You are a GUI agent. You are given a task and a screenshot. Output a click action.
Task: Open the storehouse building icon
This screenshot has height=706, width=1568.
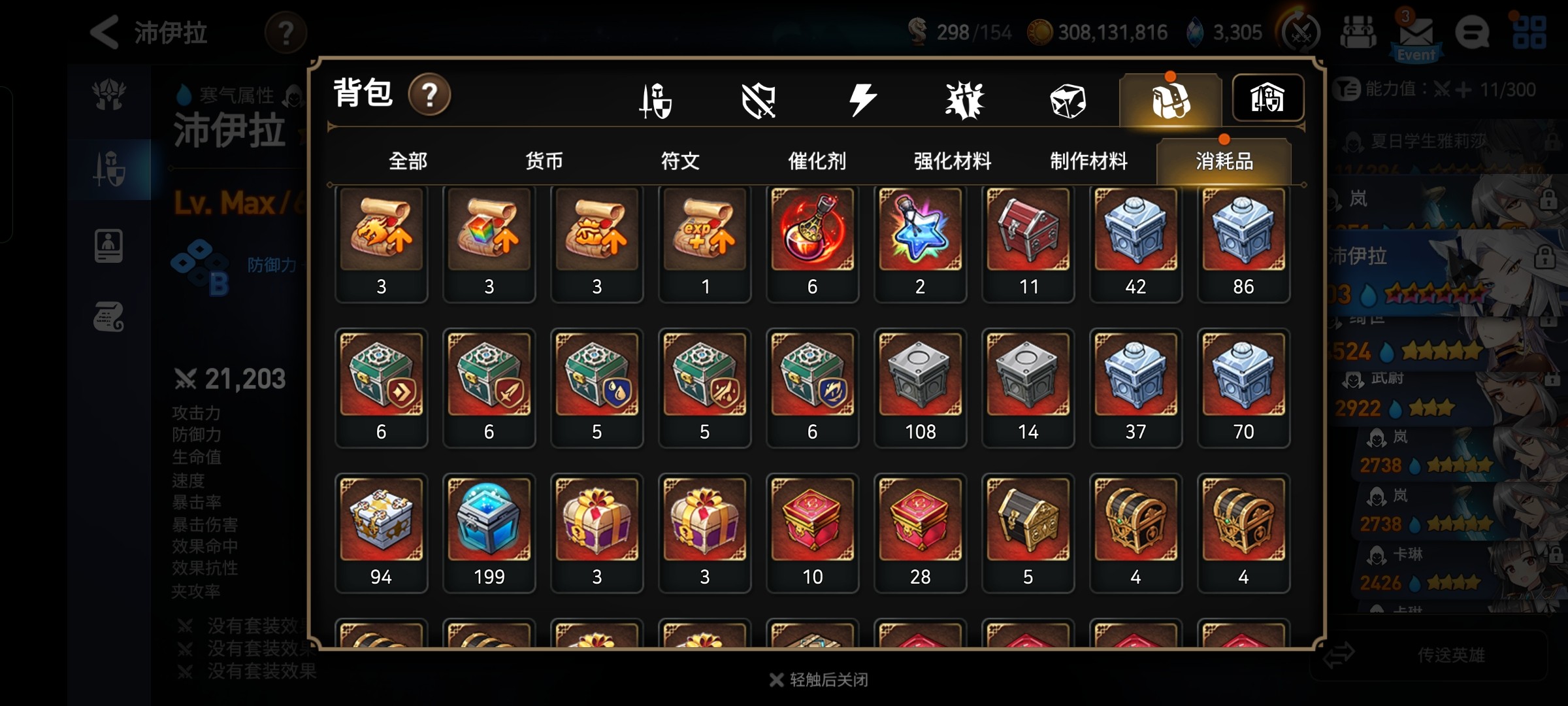pyautogui.click(x=1267, y=98)
